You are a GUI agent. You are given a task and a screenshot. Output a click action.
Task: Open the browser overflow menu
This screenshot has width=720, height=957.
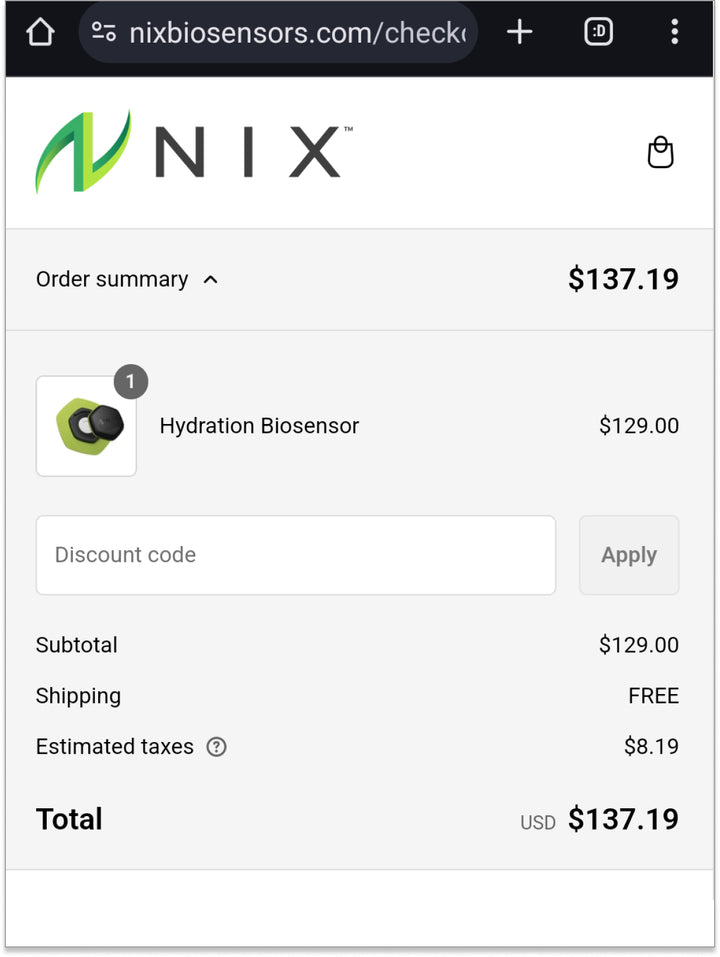tap(675, 31)
